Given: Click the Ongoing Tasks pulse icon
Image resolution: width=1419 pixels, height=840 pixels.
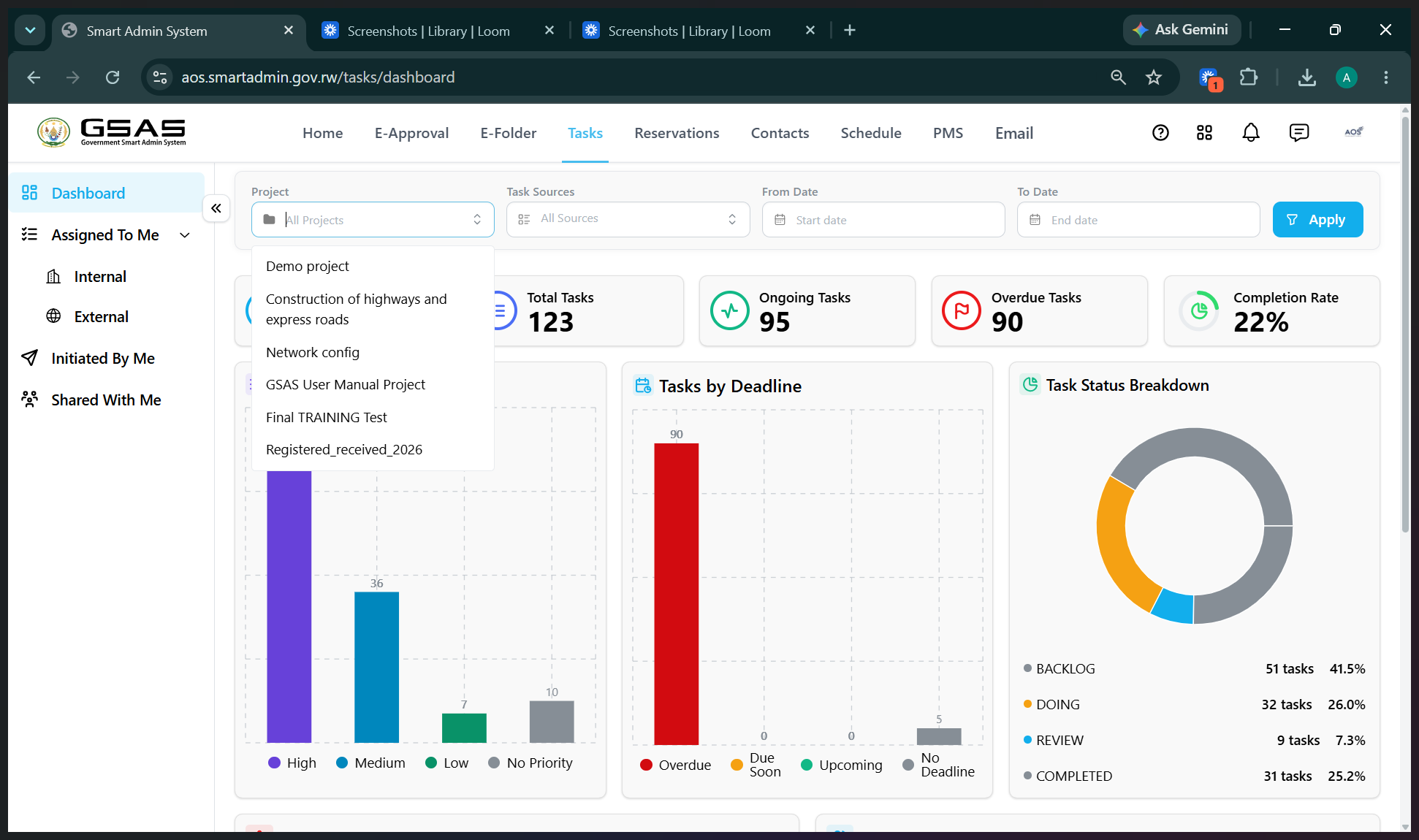Looking at the screenshot, I should click(730, 310).
